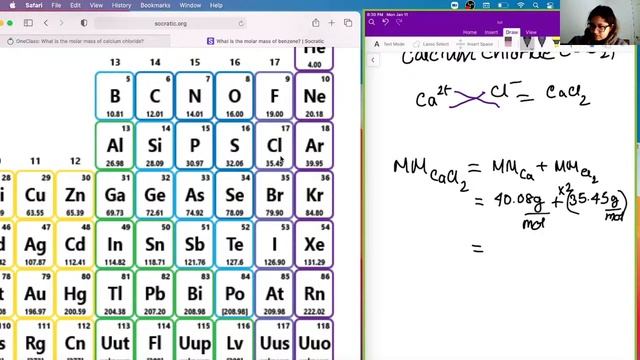Open the Bookmarks menu
Image resolution: width=640 pixels, height=360 pixels.
click(155, 5)
